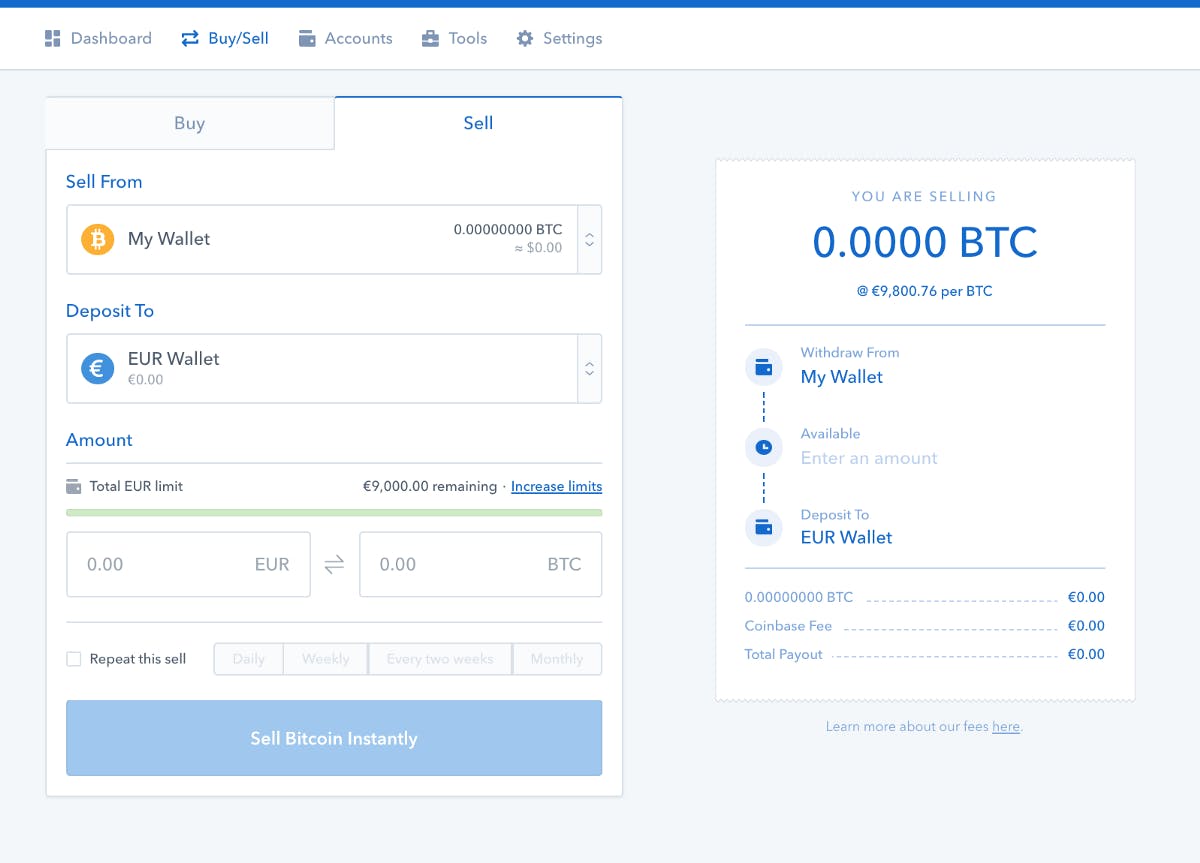This screenshot has height=863, width=1200.
Task: Swap the EUR and BTC conversion direction
Action: click(x=334, y=564)
